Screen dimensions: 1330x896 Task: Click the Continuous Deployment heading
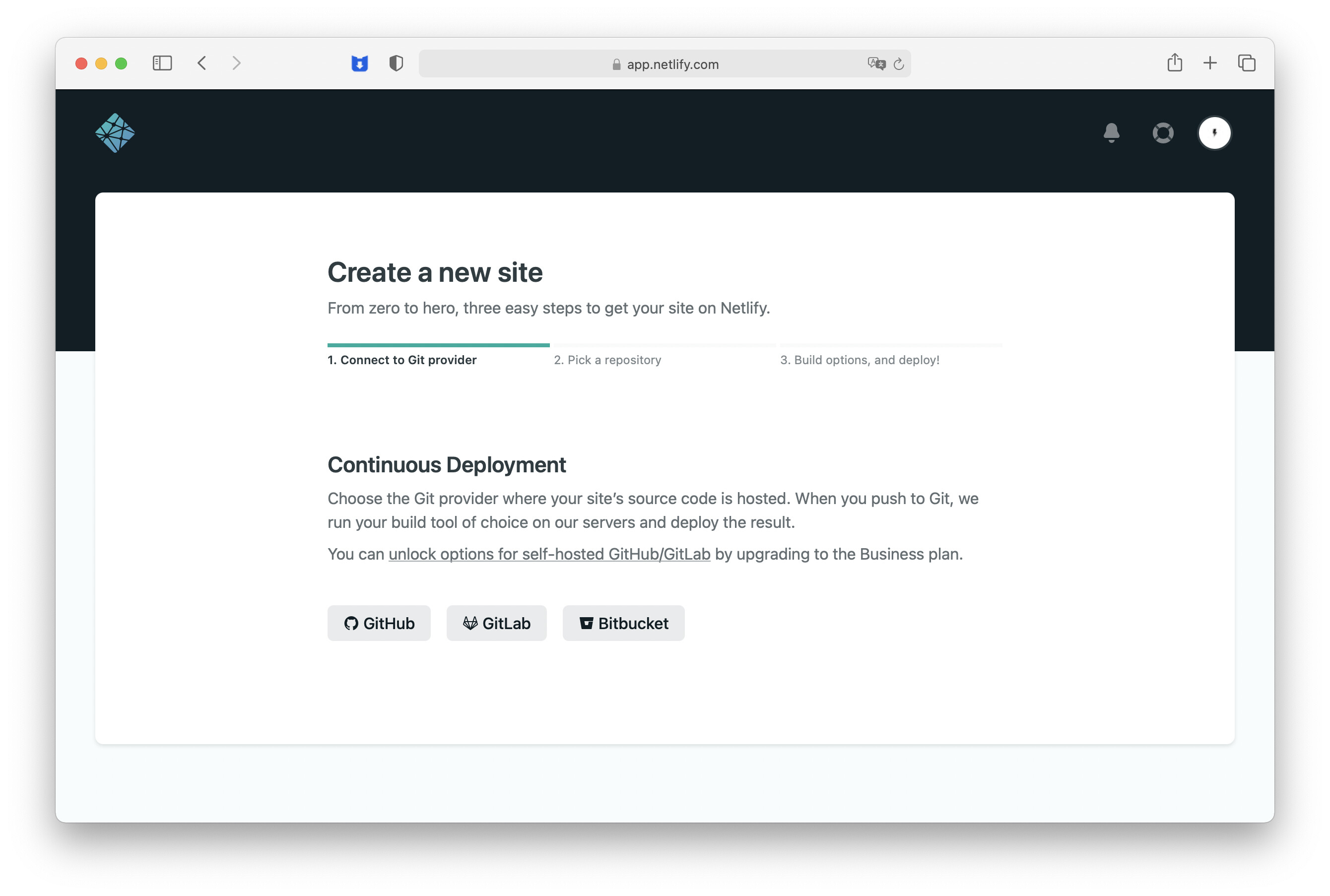(446, 464)
